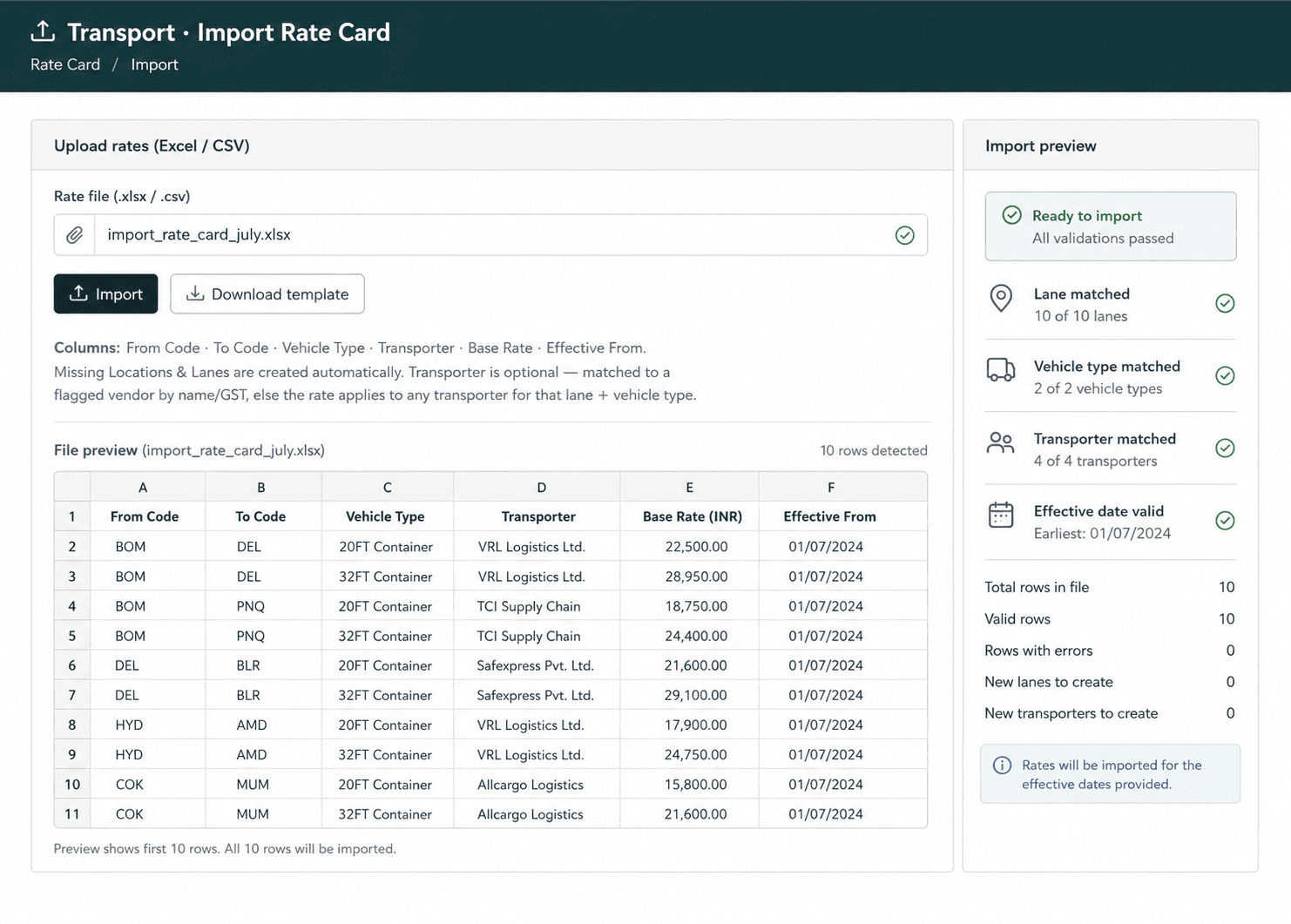Select column header B
1291x924 pixels.
click(261, 488)
